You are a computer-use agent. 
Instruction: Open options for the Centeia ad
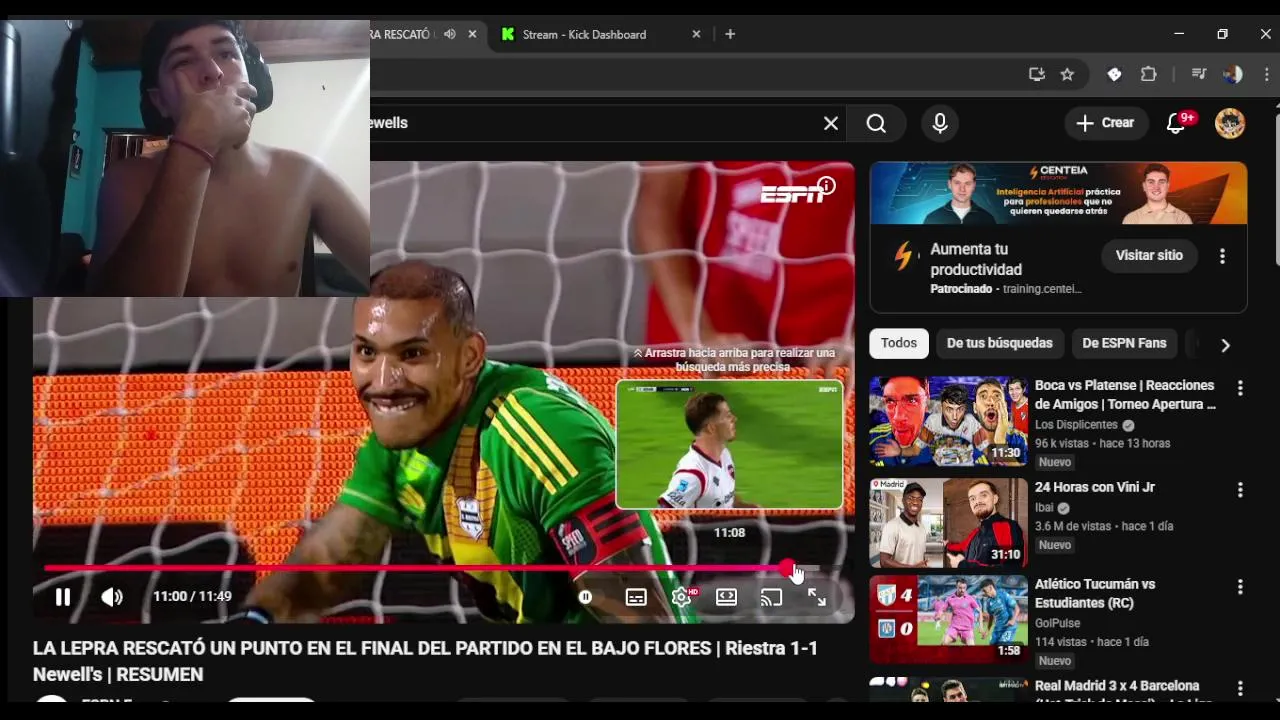(x=1222, y=256)
